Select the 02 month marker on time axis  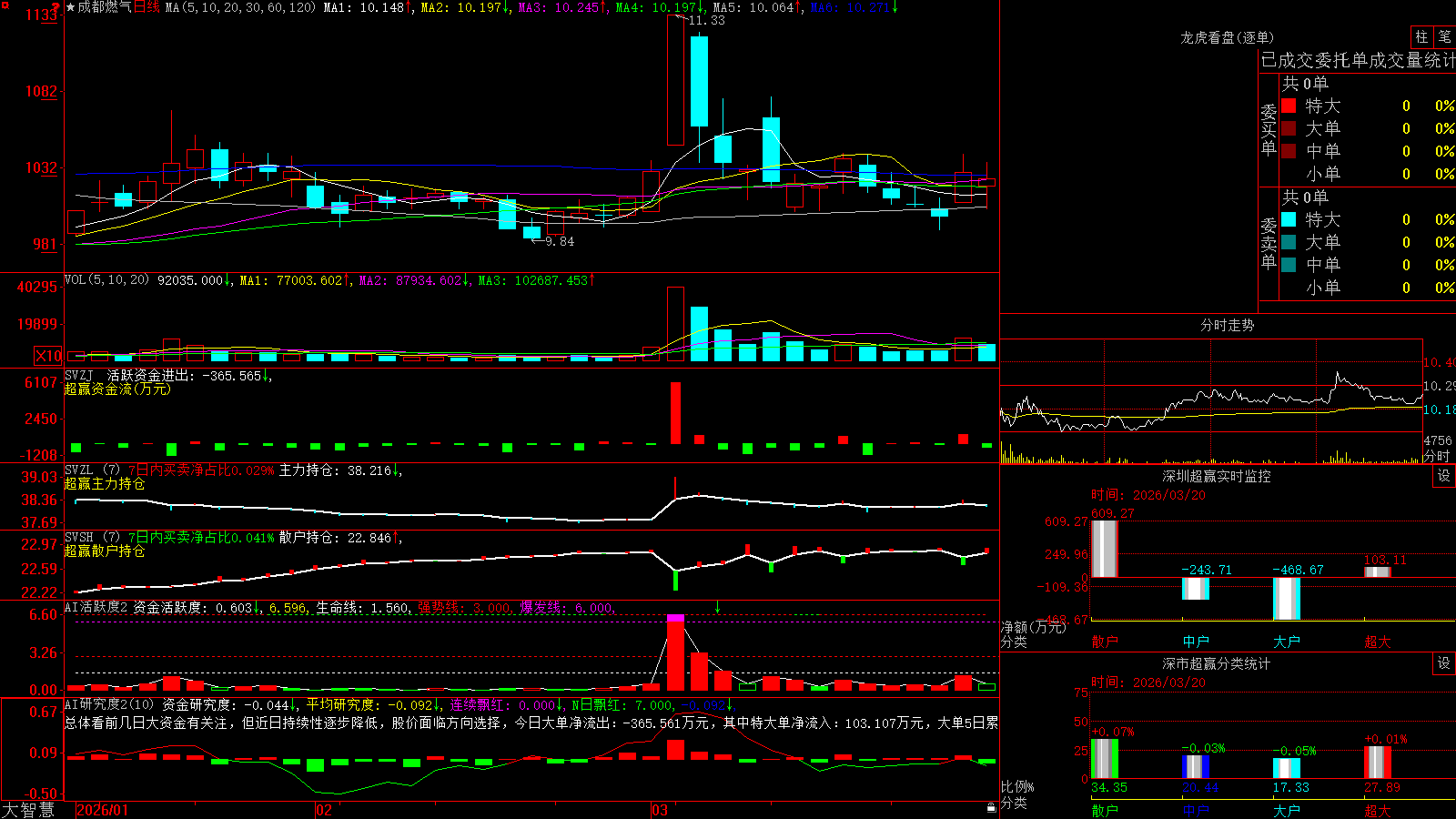tap(324, 810)
